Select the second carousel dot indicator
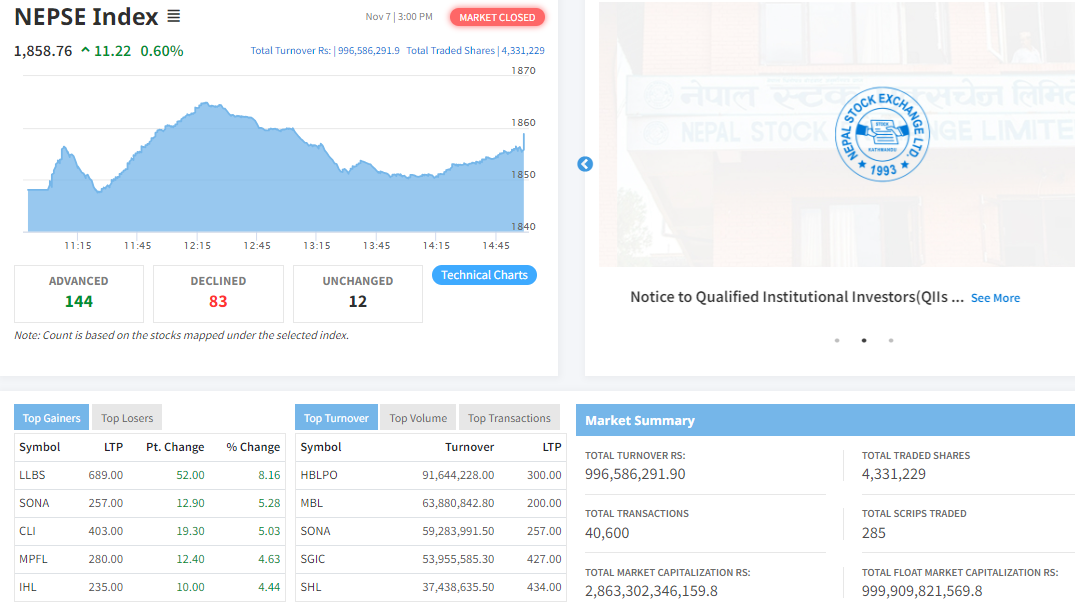The height and width of the screenshot is (612, 1075). tap(864, 341)
